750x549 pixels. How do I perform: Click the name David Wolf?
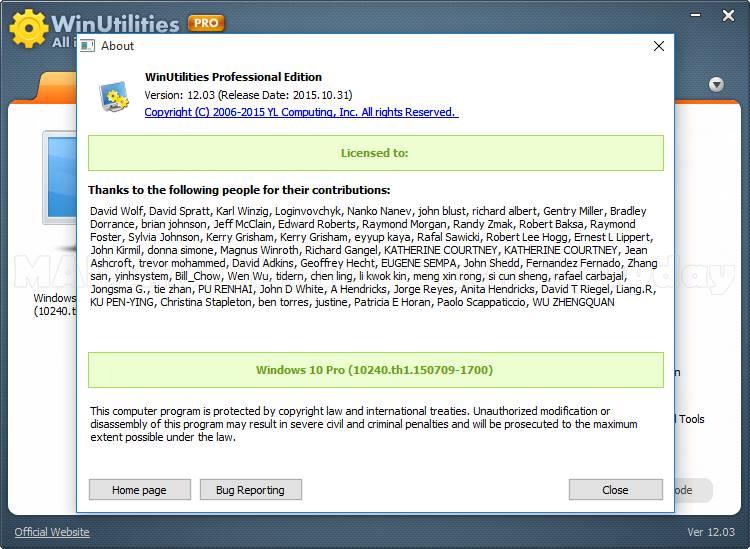[x=117, y=211]
